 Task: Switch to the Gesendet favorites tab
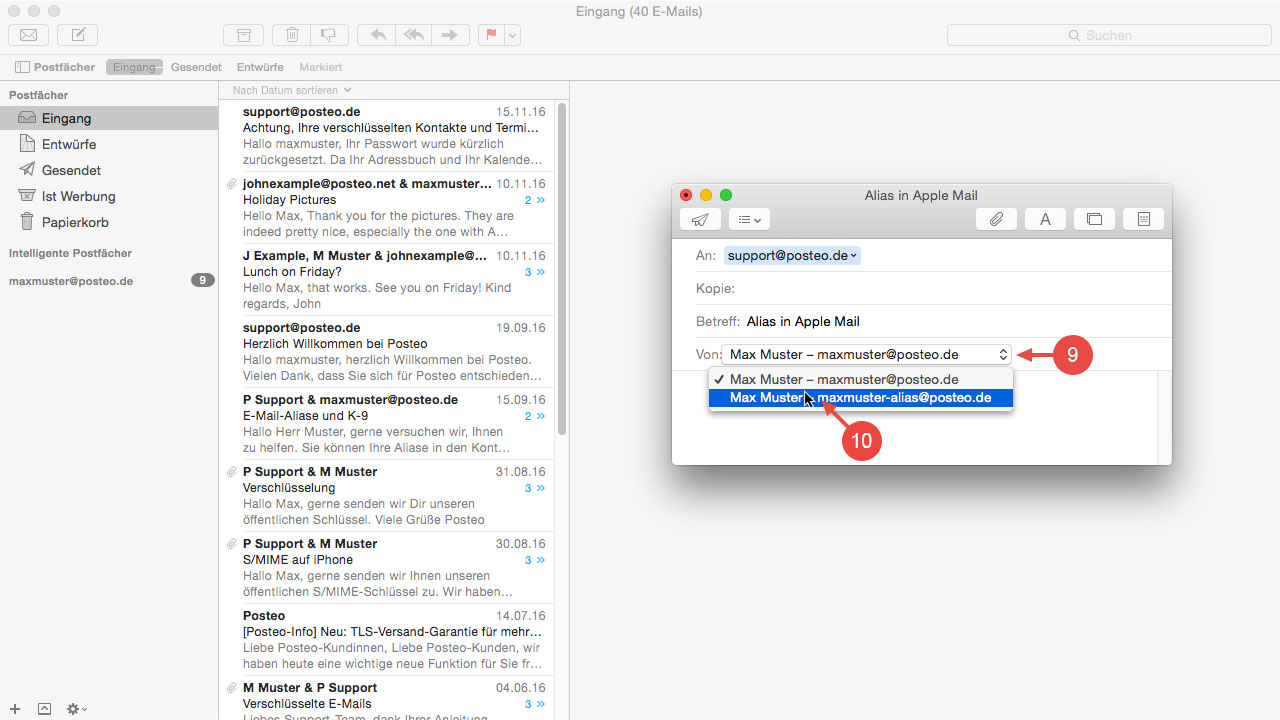196,67
